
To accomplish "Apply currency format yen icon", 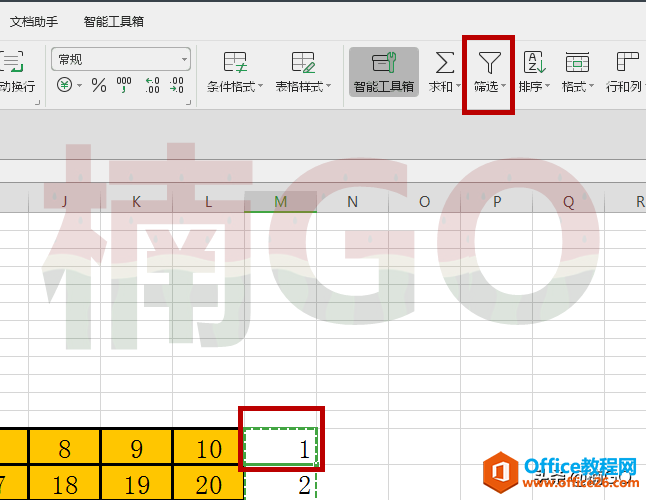I will pyautogui.click(x=64, y=85).
